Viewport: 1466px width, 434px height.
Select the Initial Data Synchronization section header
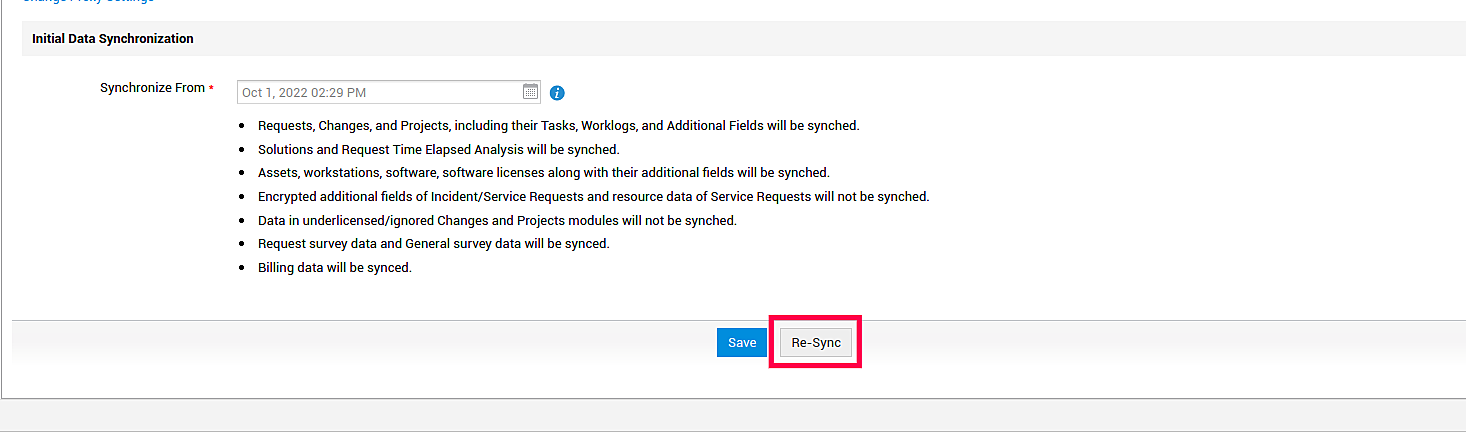[113, 39]
